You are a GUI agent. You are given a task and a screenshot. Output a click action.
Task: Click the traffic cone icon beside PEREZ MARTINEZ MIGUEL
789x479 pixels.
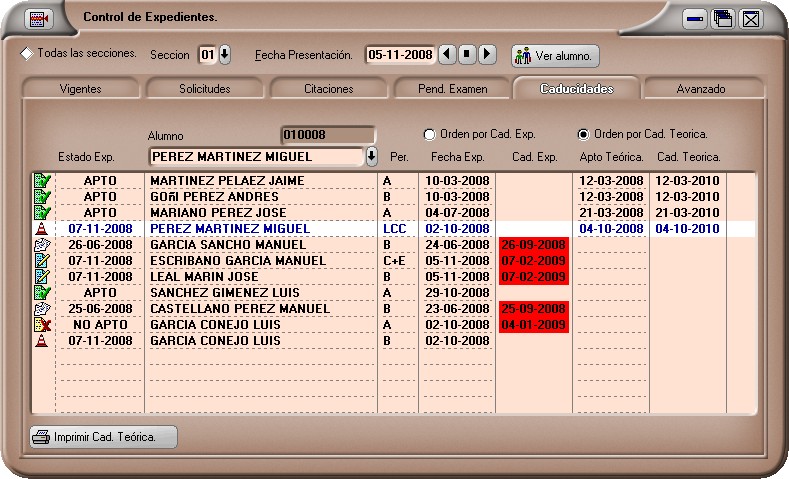click(x=42, y=229)
